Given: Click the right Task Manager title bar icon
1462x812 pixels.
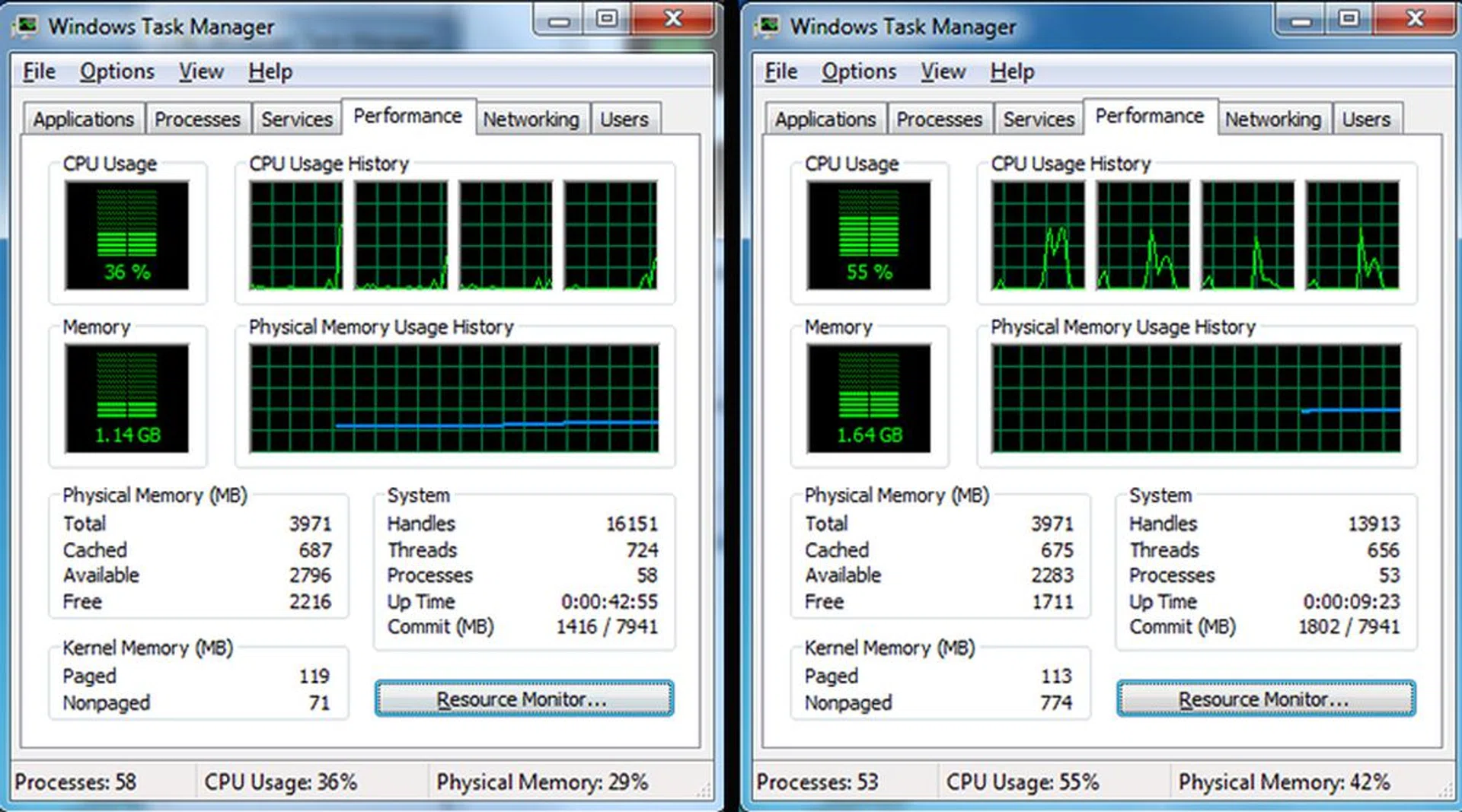Looking at the screenshot, I should [x=768, y=27].
